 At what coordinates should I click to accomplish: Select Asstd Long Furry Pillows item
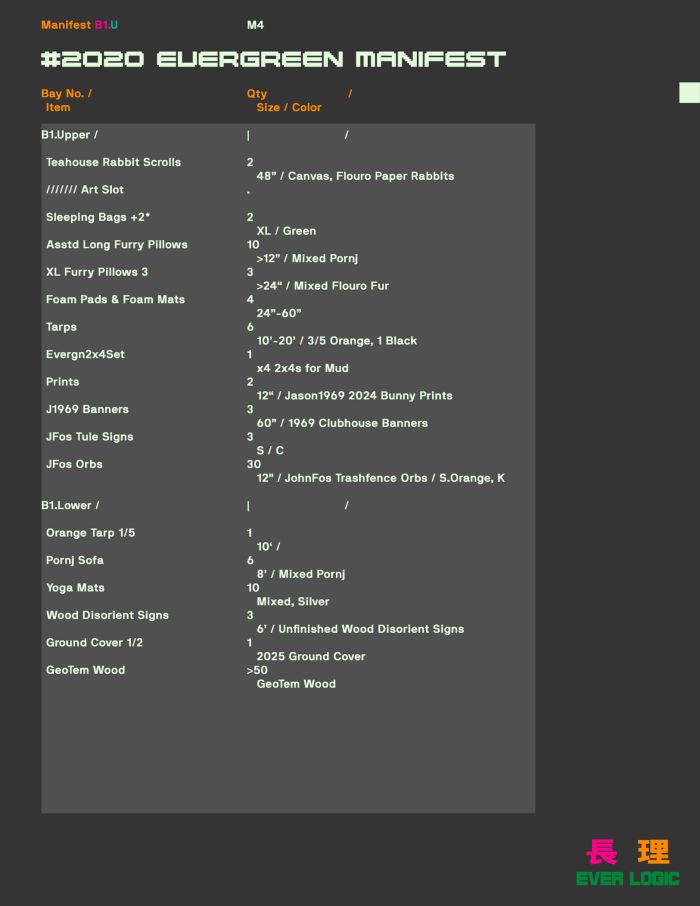coord(116,245)
